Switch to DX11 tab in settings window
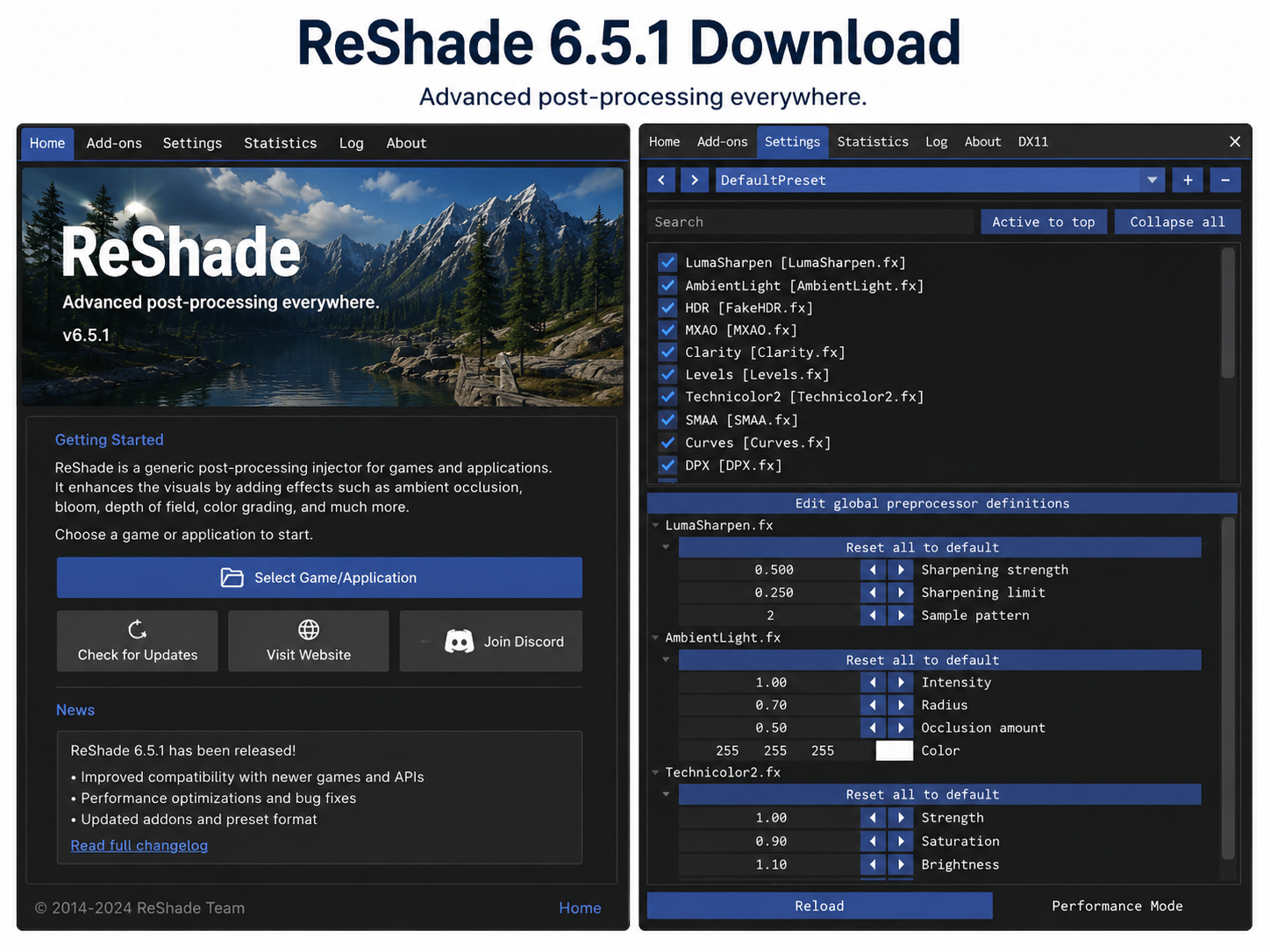The height and width of the screenshot is (952, 1270). point(1033,141)
